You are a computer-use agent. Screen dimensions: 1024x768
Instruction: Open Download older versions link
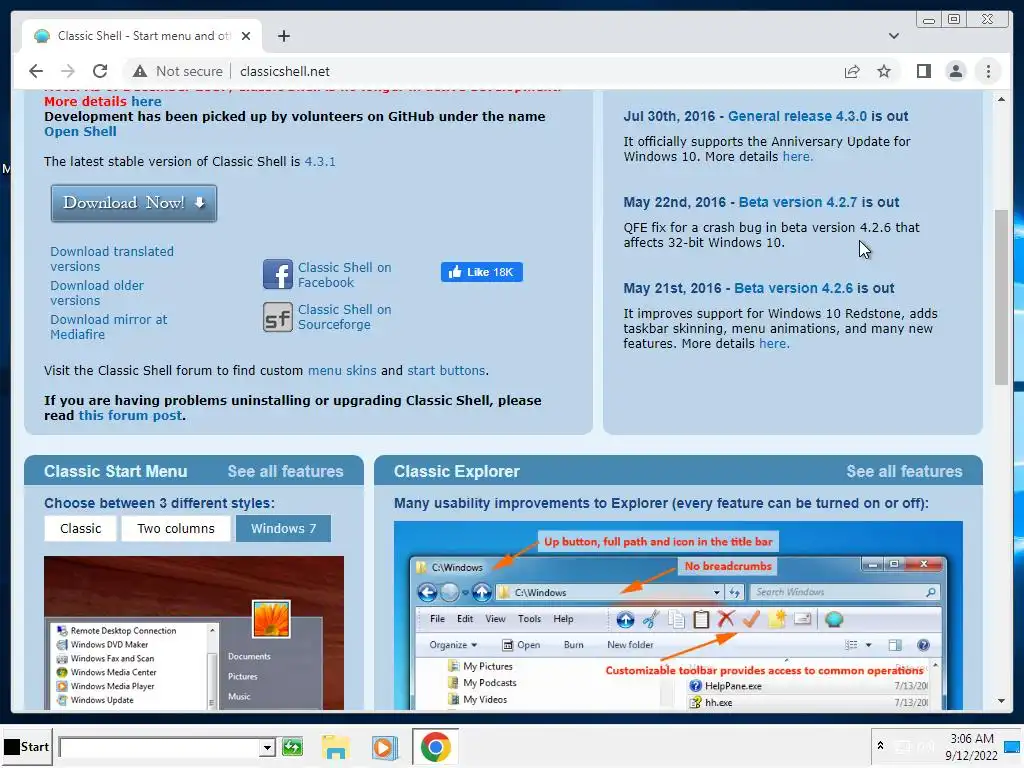97,293
